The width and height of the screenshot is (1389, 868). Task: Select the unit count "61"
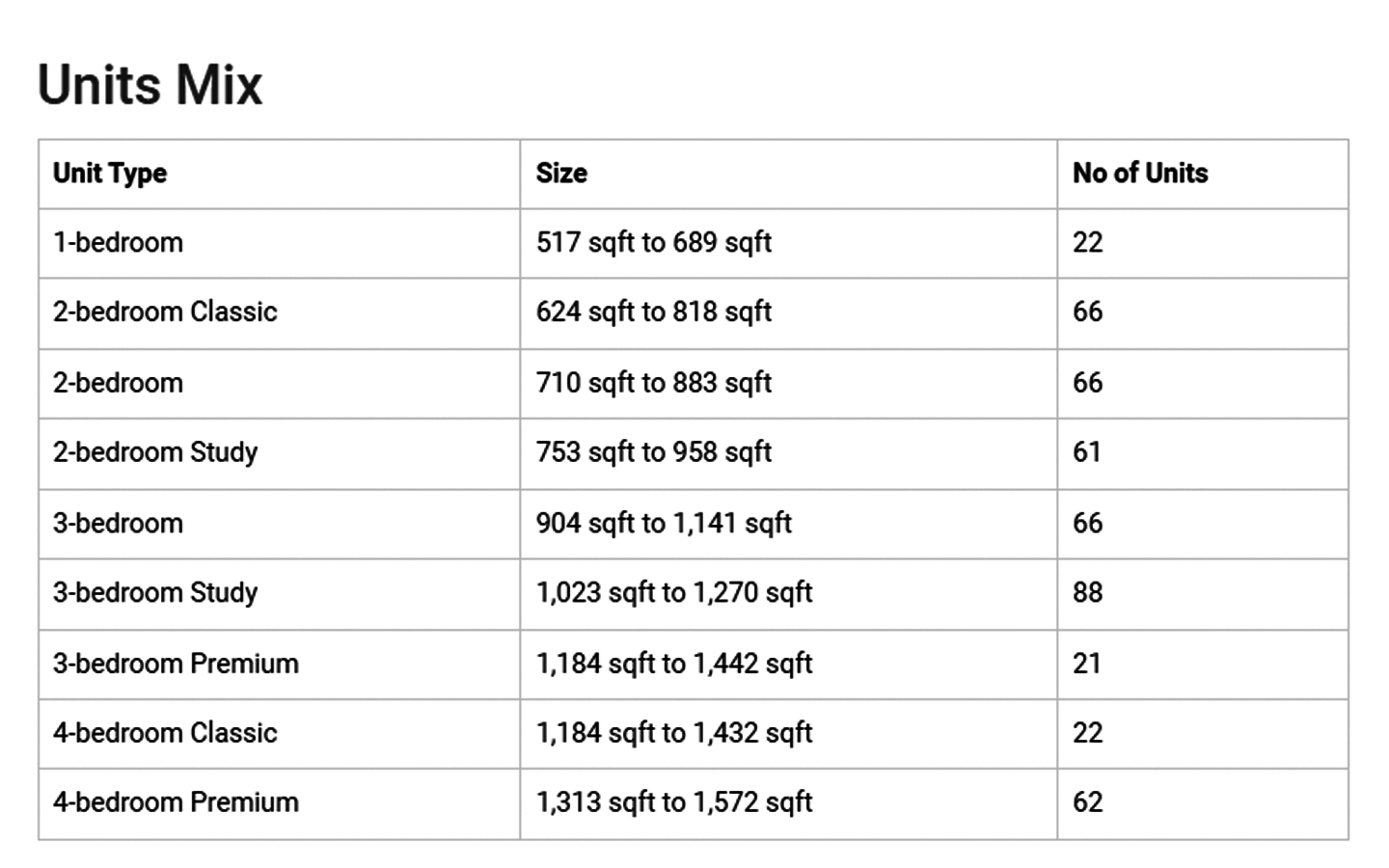[1087, 452]
